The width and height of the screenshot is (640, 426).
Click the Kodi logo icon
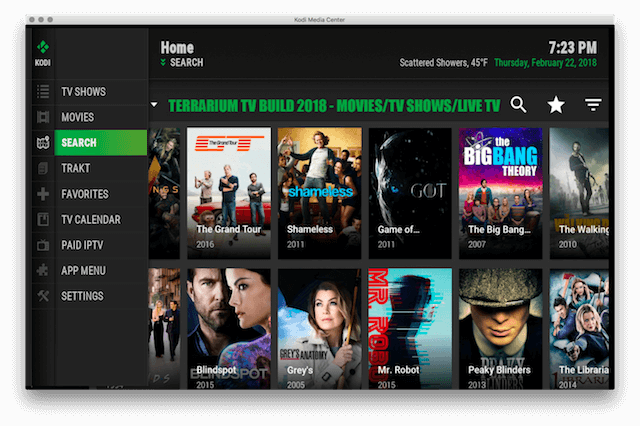click(43, 48)
